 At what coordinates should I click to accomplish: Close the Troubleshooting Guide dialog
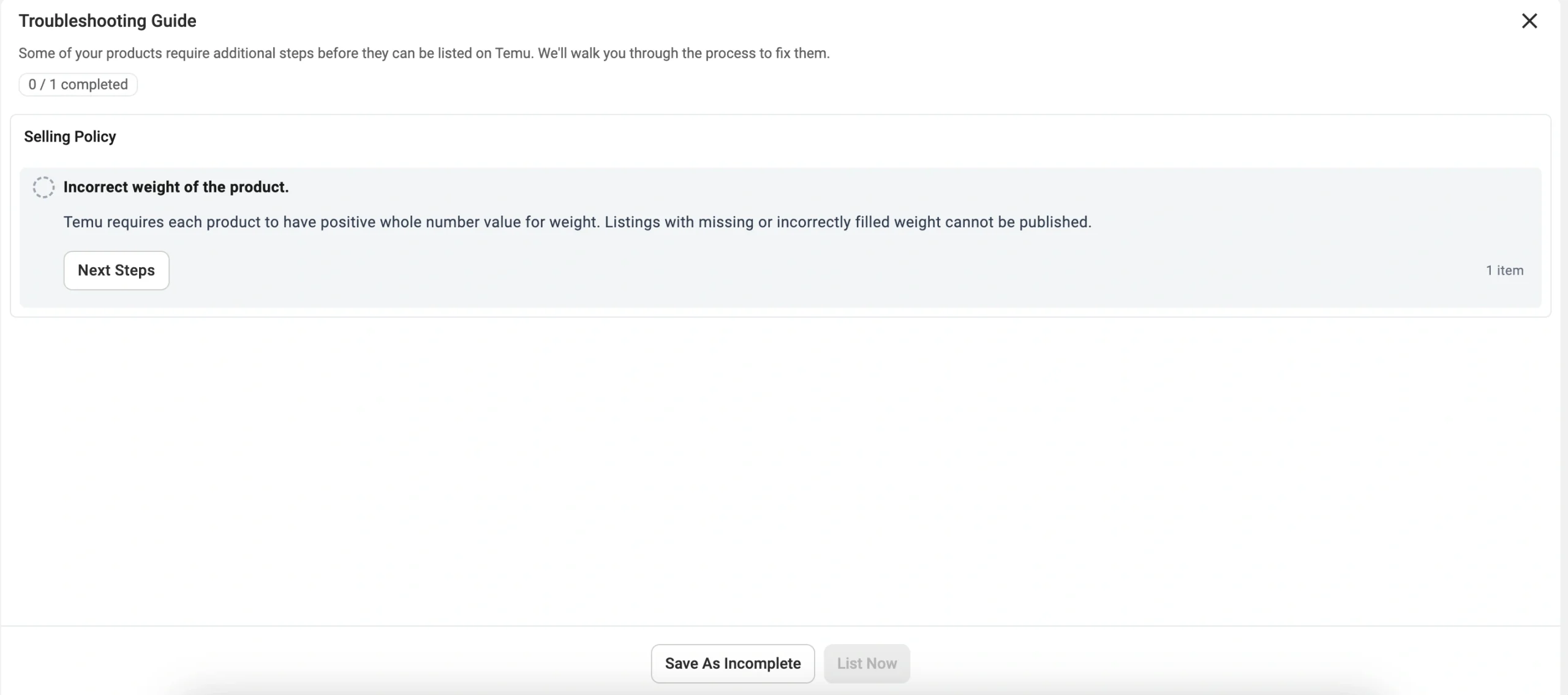(x=1529, y=21)
